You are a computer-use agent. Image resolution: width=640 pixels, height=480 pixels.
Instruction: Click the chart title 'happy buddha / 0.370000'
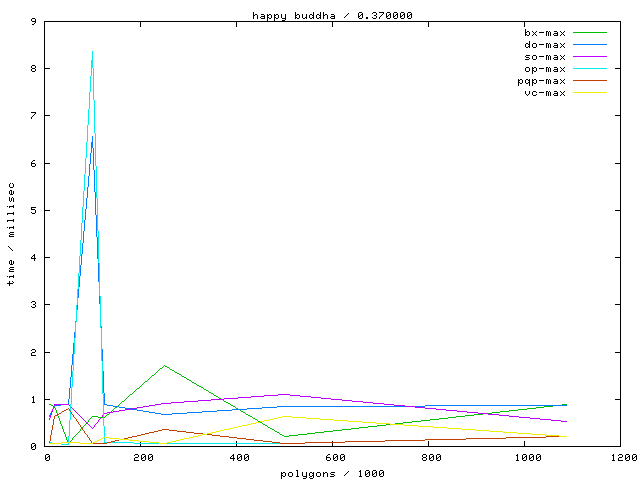(x=331, y=15)
